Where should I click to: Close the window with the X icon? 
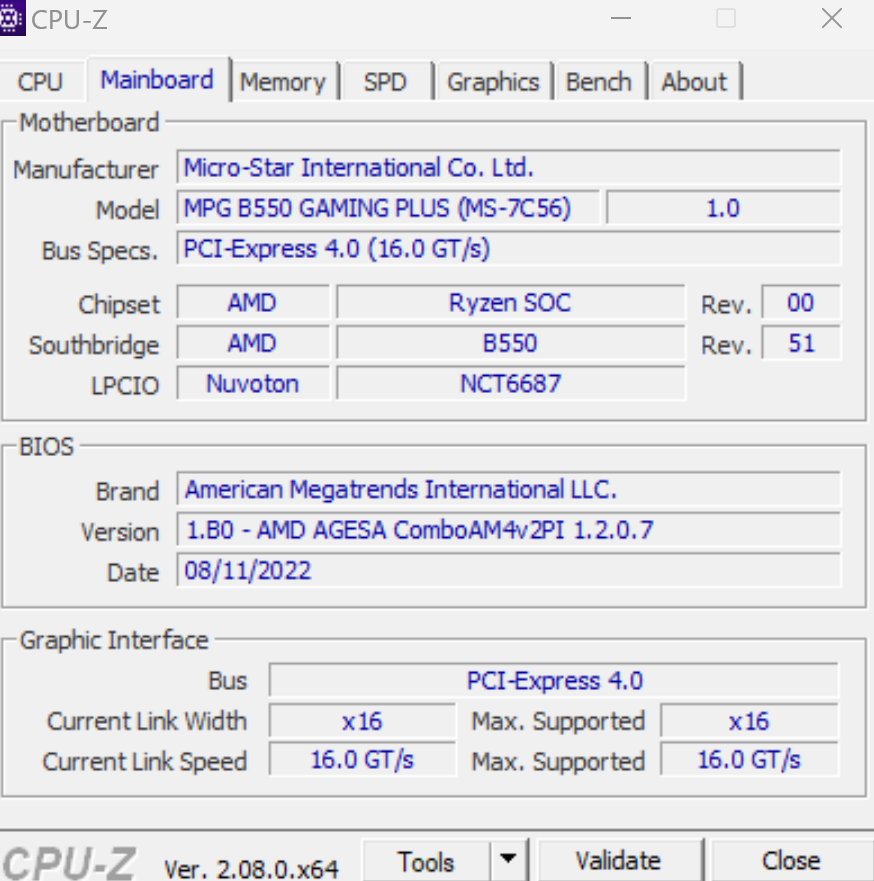pos(831,19)
